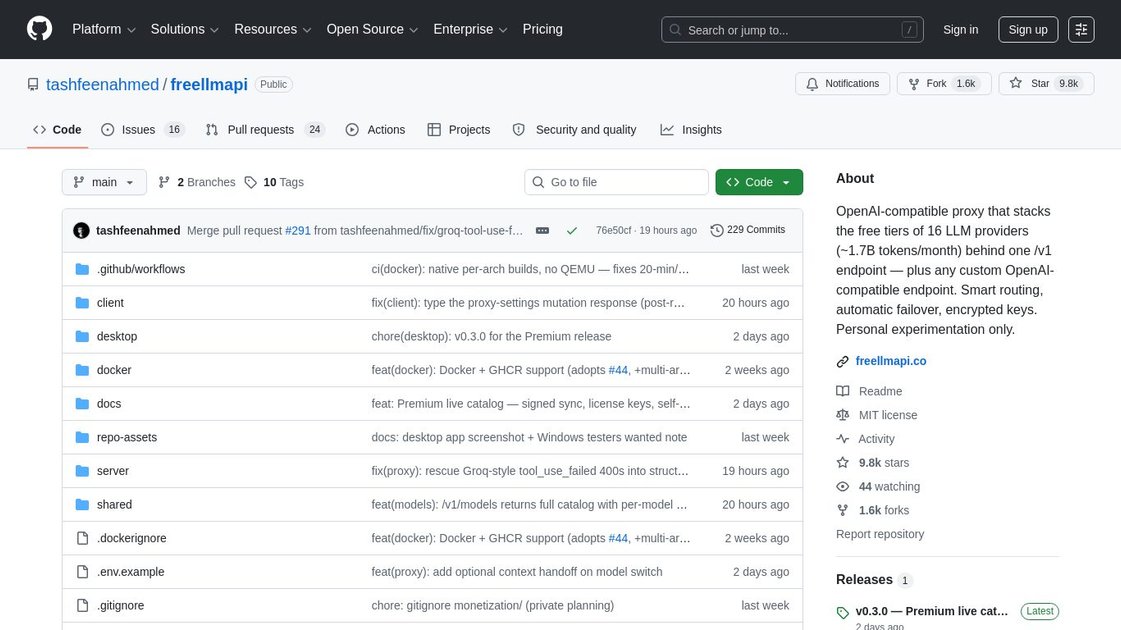1121x630 pixels.
Task: Click the folder icon beside shared
Action: pos(82,504)
